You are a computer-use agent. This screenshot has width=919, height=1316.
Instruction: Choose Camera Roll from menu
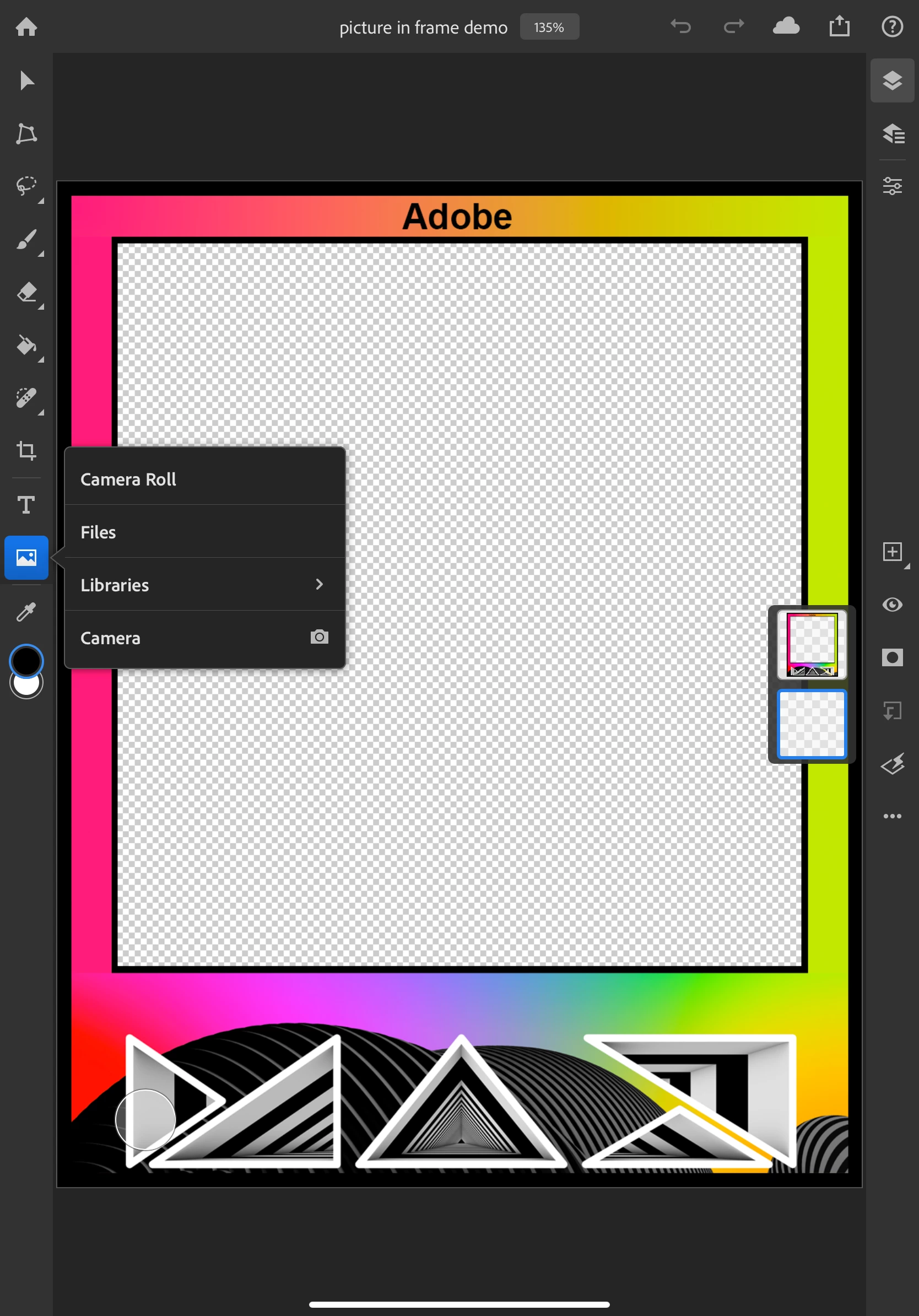click(205, 478)
